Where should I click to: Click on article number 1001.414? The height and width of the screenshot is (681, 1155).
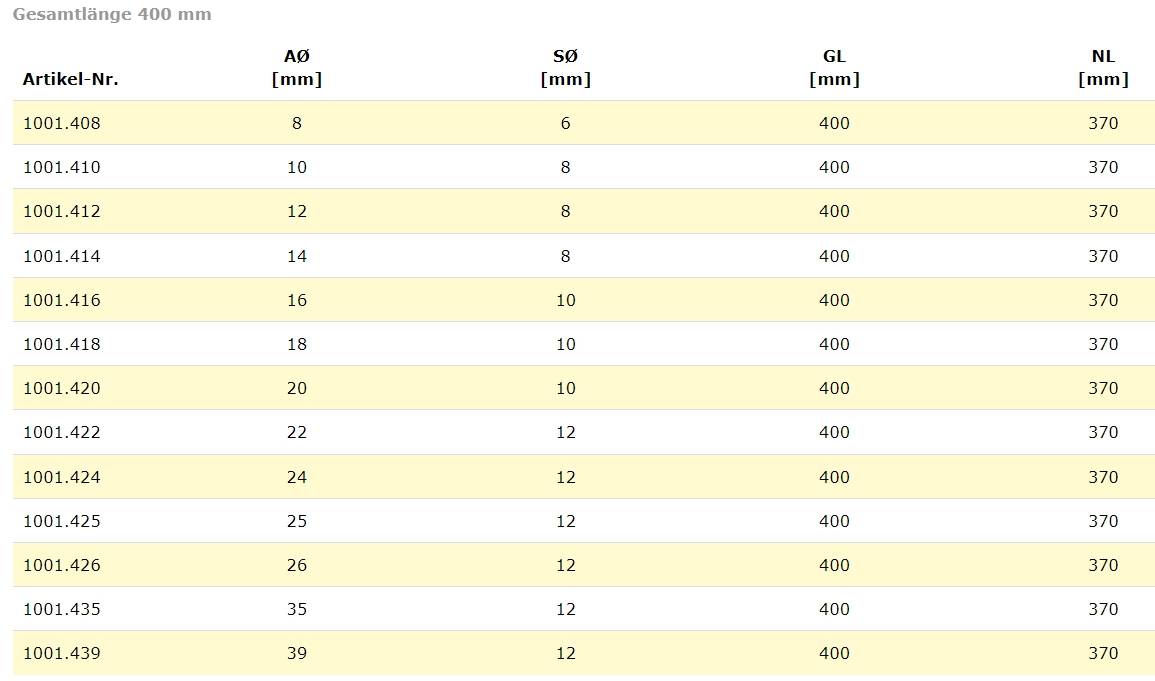tap(62, 256)
